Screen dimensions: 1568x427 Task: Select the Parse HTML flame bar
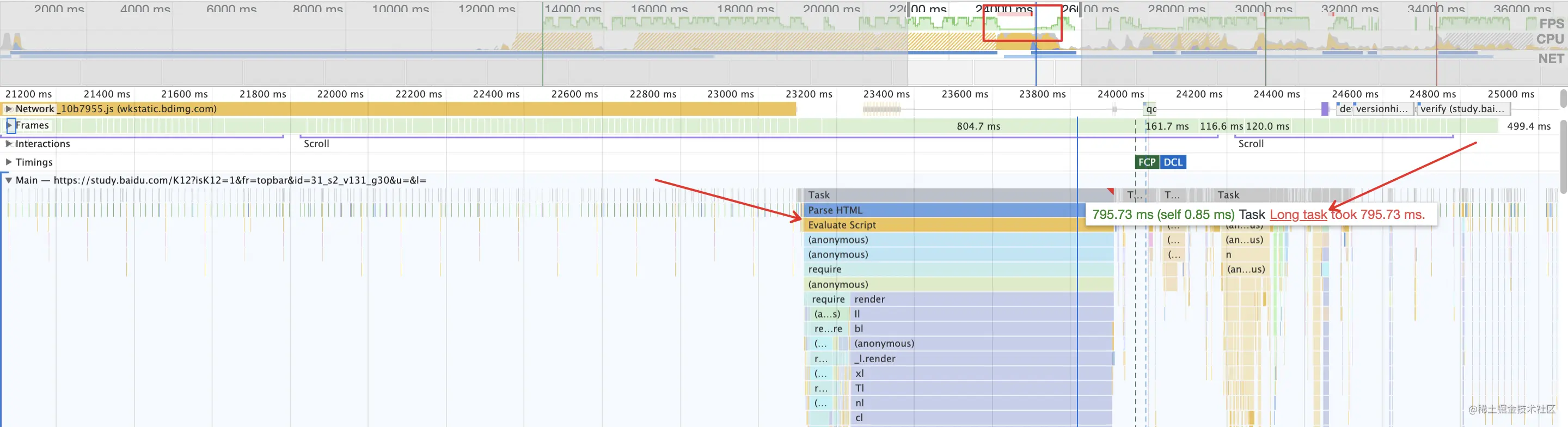(x=945, y=210)
